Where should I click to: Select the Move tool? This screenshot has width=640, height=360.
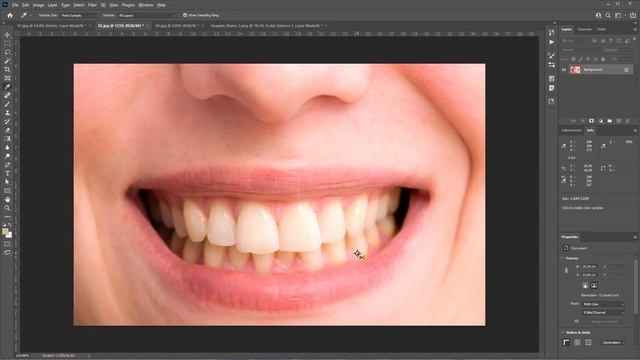point(7,35)
